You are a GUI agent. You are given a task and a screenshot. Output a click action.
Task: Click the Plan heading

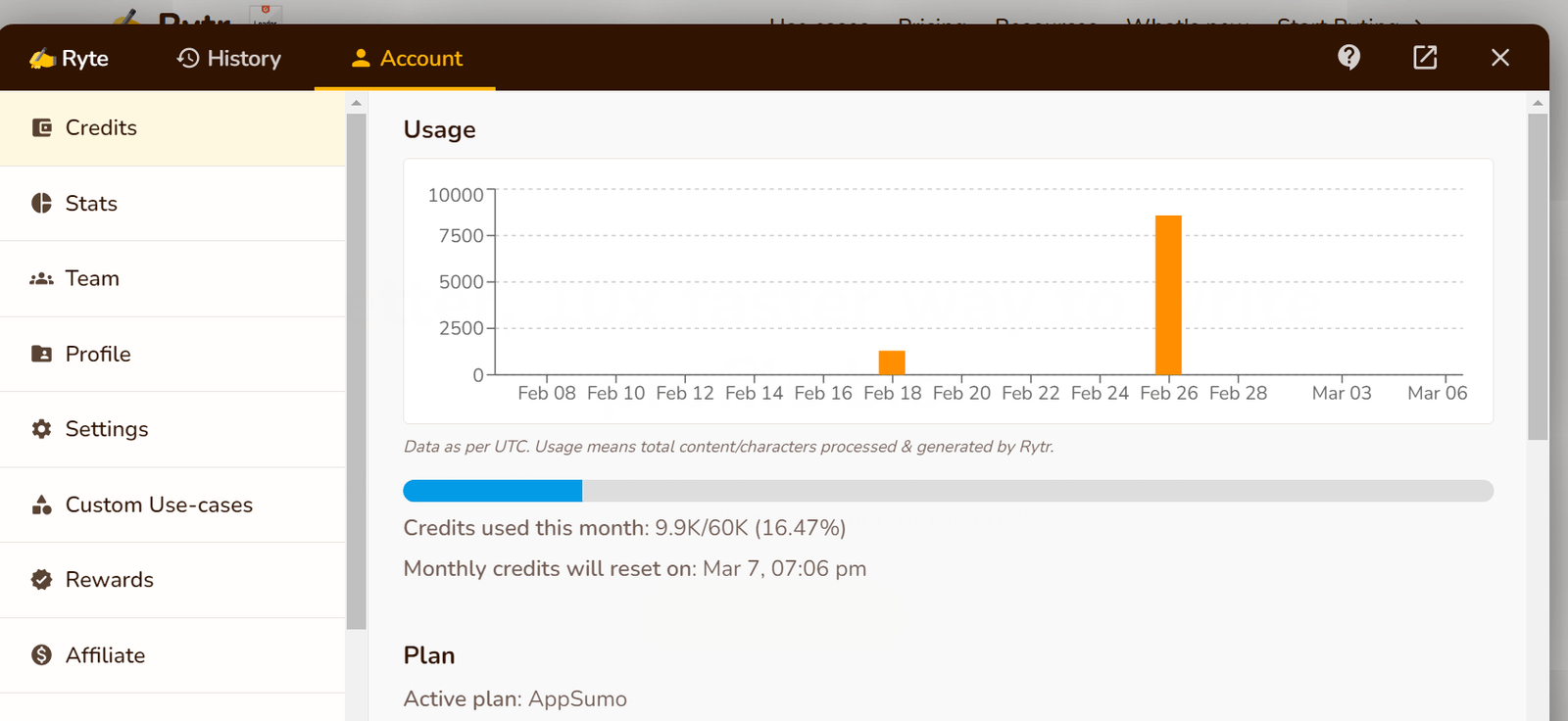coord(429,655)
